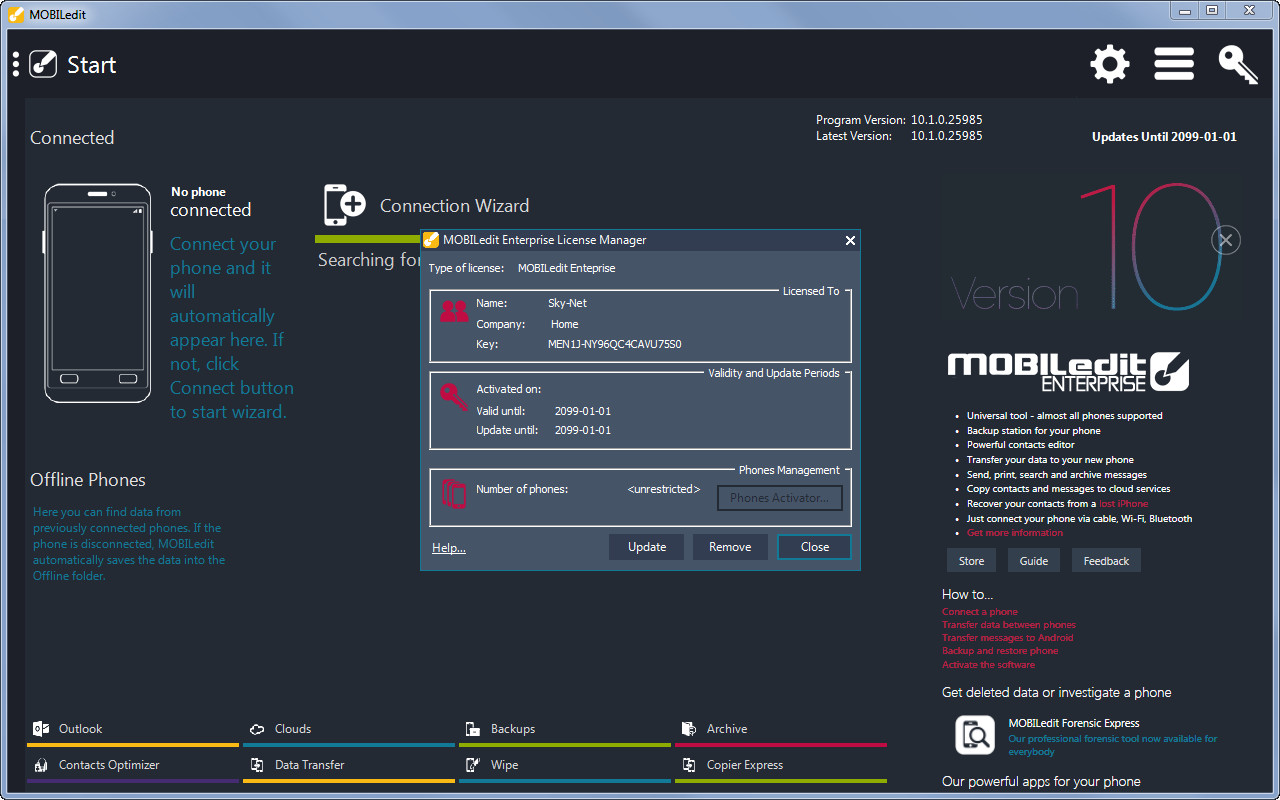Dismiss the Version 10 banner with X
This screenshot has height=800, width=1280.
point(1227,240)
